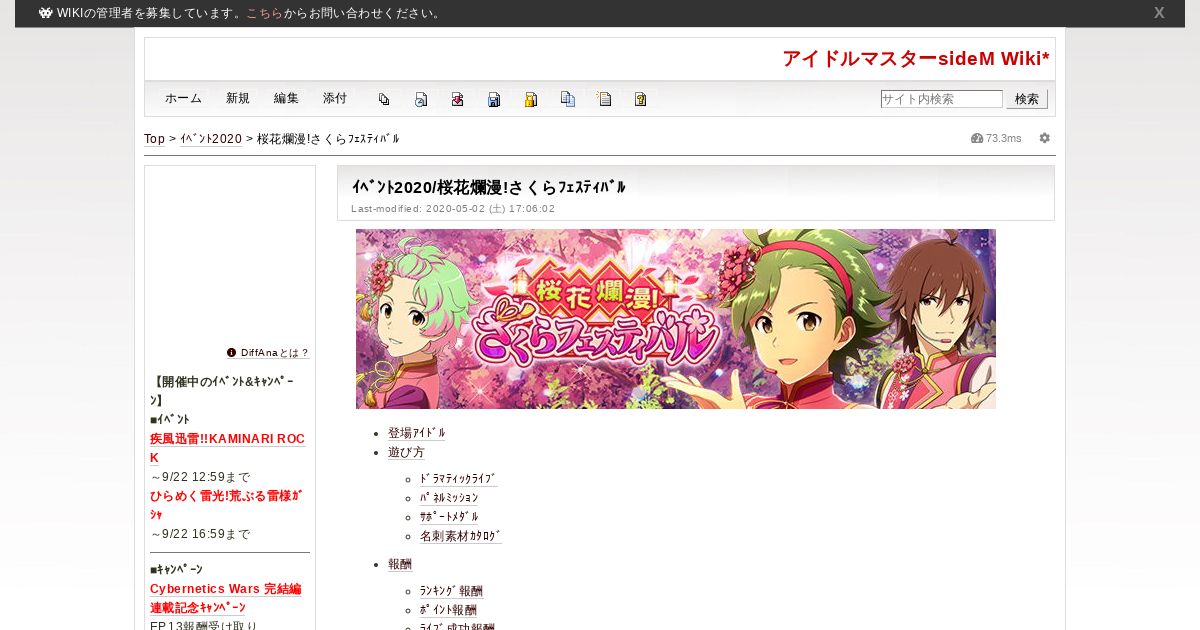Dismiss the top banner with X
Viewport: 1200px width, 630px height.
click(1159, 13)
